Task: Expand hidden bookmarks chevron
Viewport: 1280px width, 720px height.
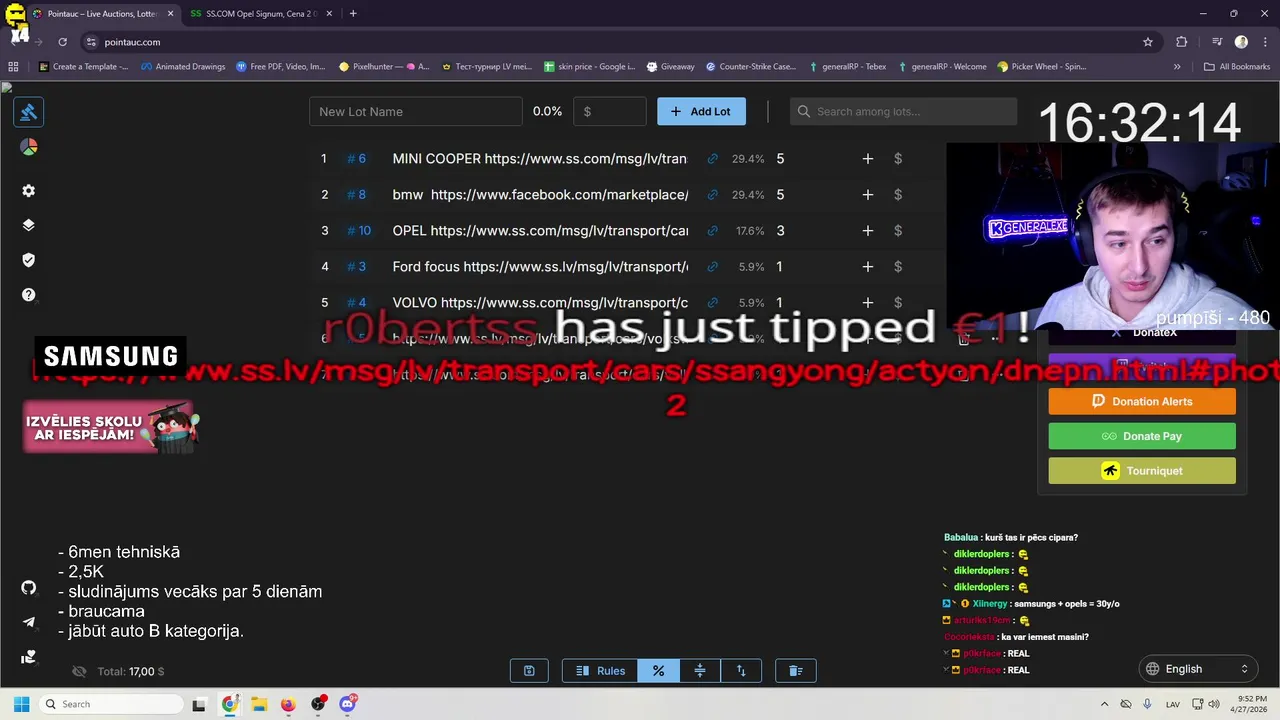Action: (x=1177, y=67)
